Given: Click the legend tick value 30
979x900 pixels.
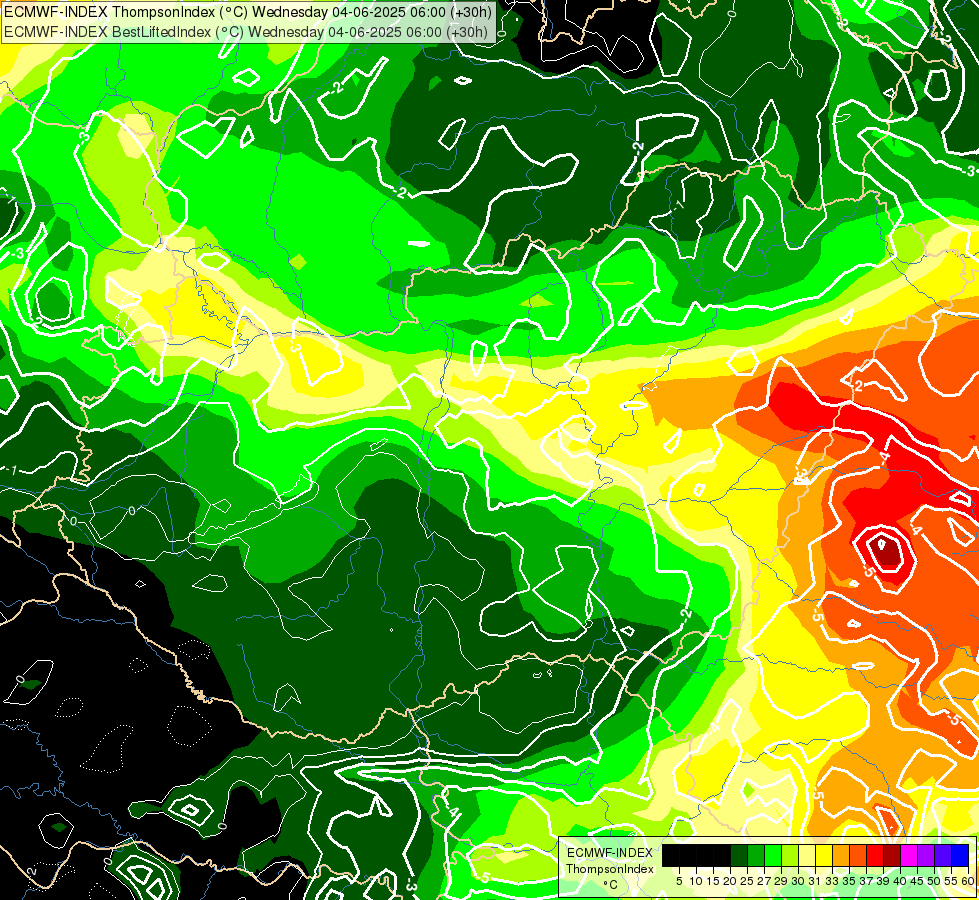Looking at the screenshot, I should (799, 881).
